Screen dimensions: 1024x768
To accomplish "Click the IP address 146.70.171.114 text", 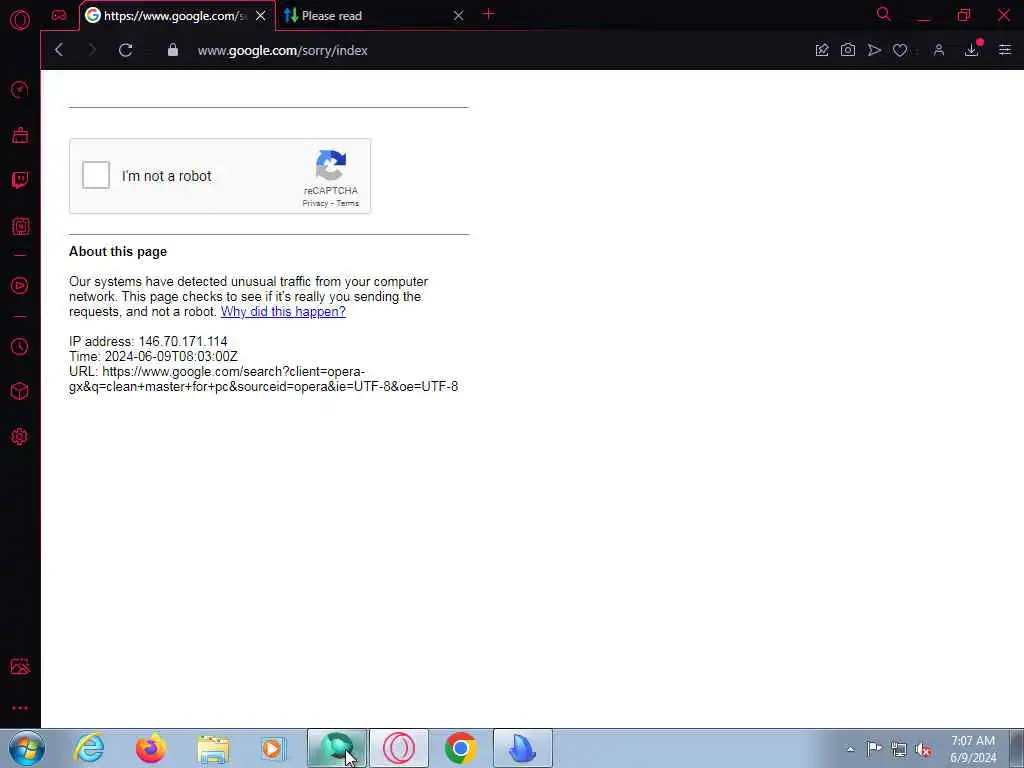I will coord(148,342).
